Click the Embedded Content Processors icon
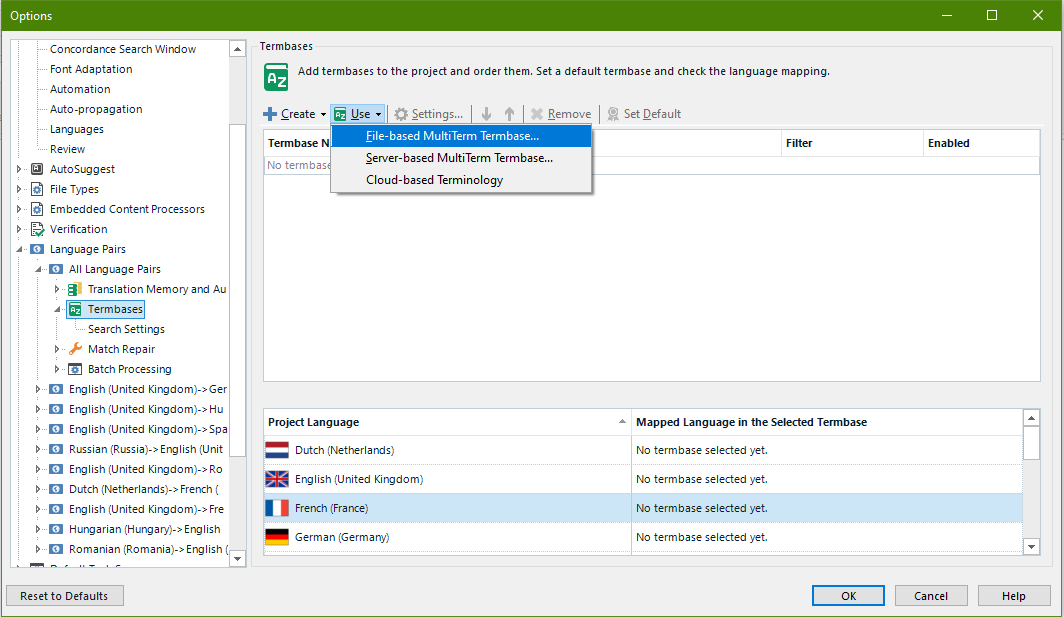The height and width of the screenshot is (617, 1064). click(37, 209)
